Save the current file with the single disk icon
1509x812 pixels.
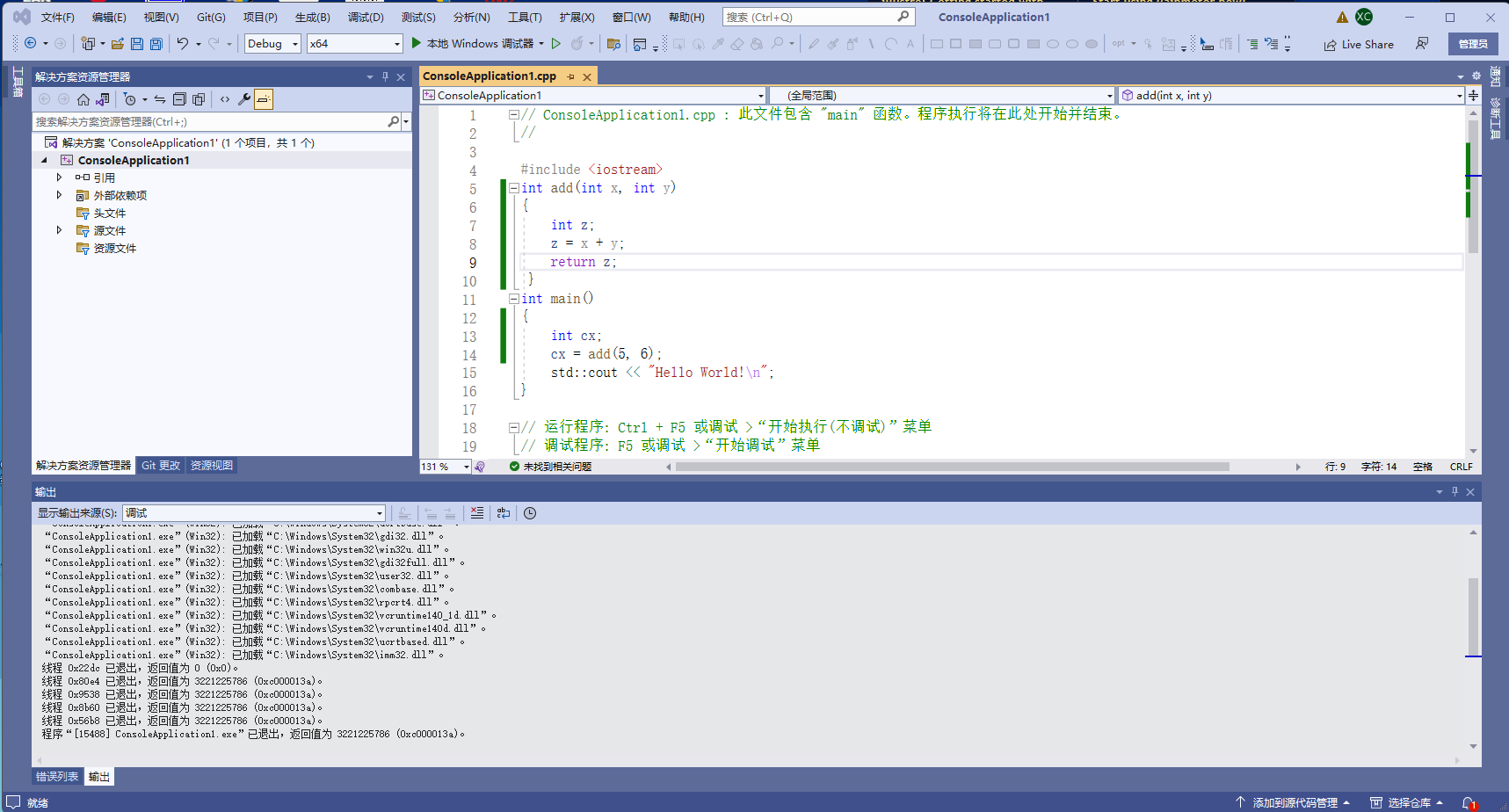(136, 43)
